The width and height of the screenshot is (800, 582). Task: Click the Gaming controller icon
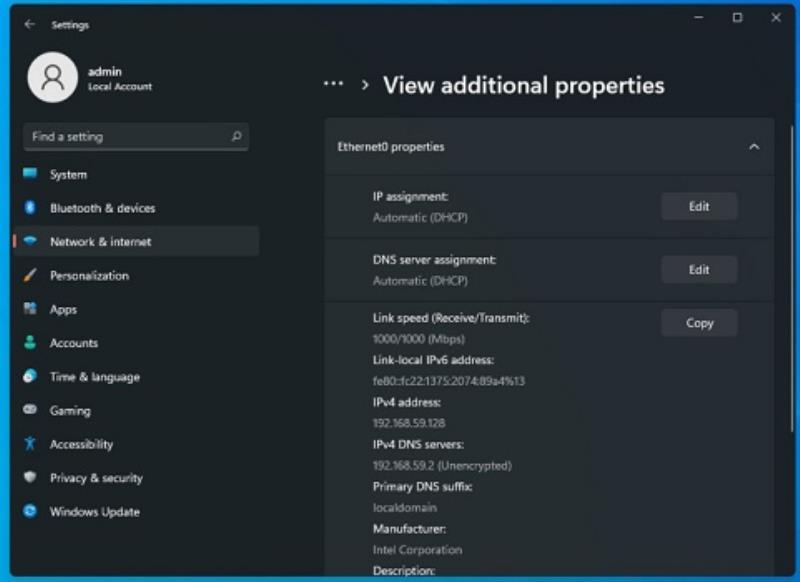point(30,410)
